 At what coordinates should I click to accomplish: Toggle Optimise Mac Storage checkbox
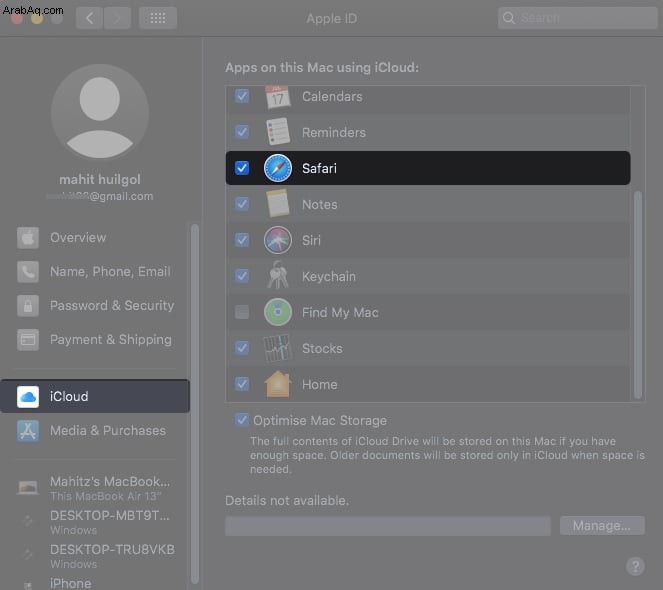tap(242, 420)
